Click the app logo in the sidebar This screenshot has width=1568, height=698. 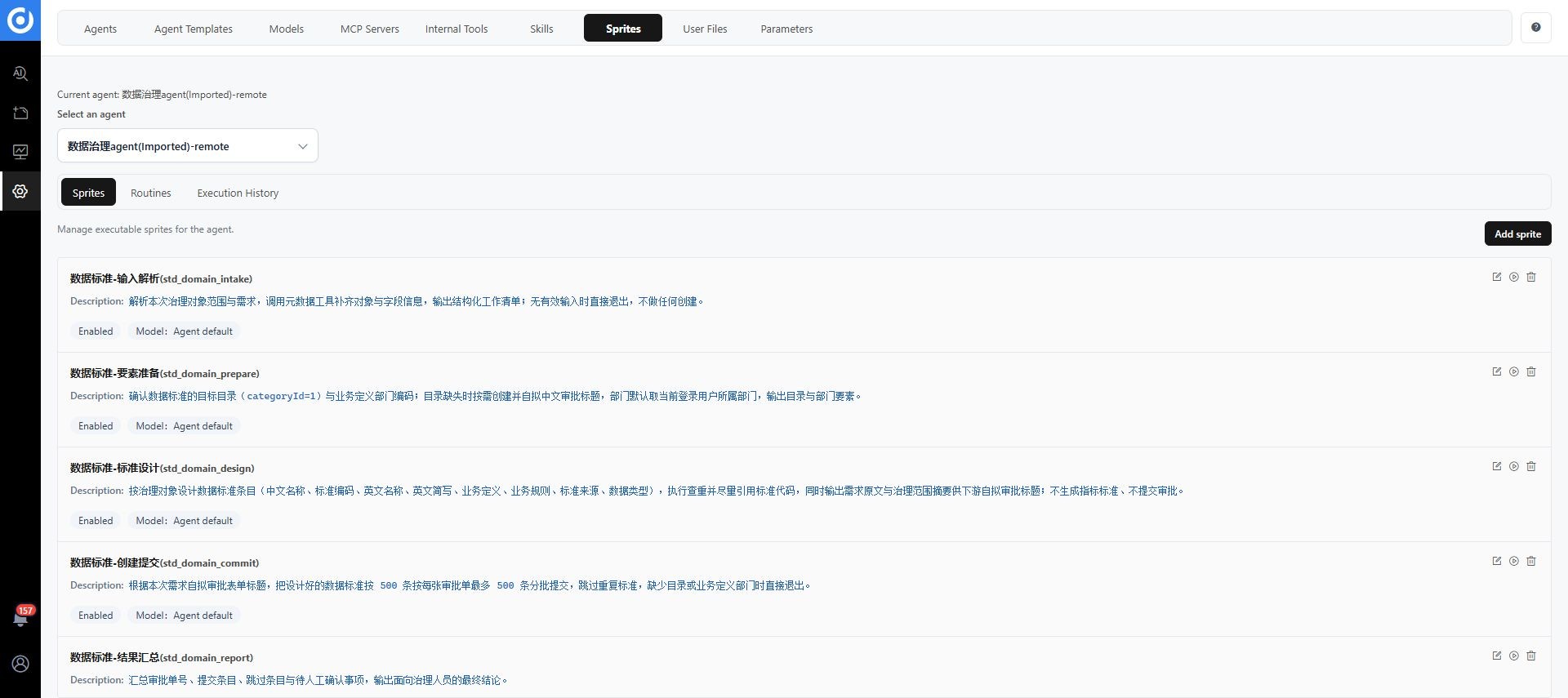coord(20,20)
